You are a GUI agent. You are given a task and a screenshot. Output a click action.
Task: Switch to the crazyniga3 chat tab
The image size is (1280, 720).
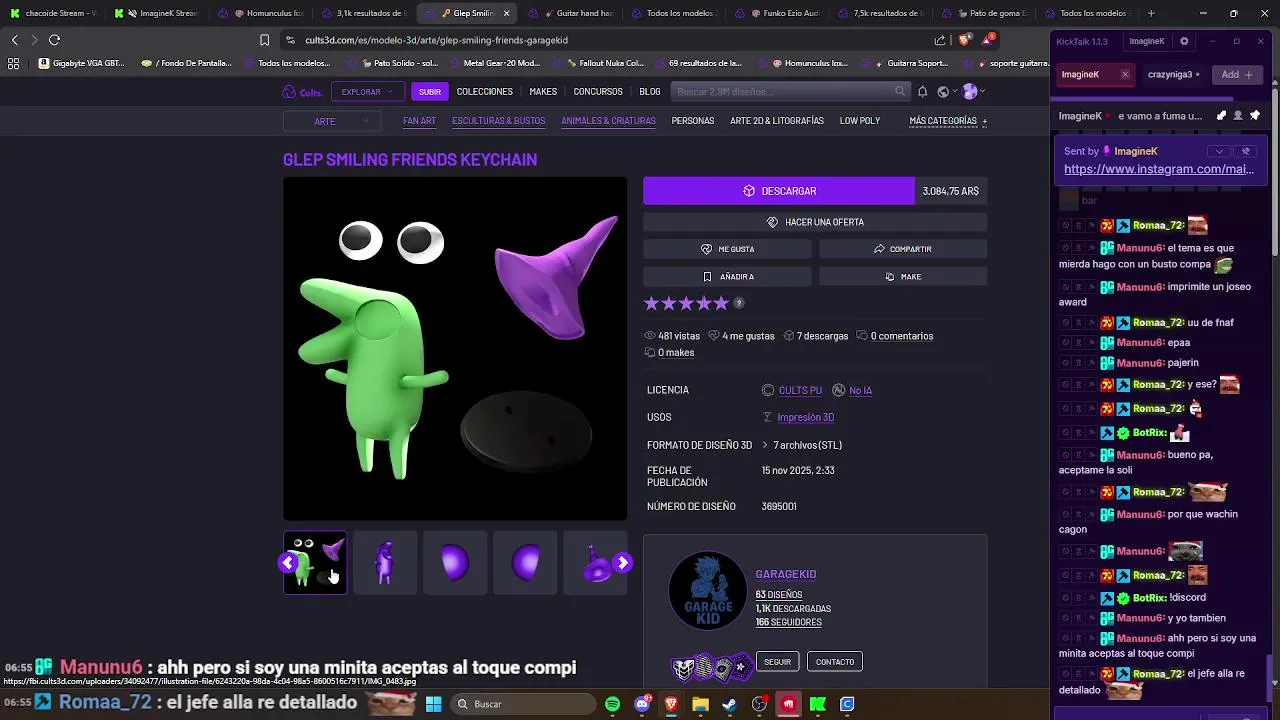pos(1174,75)
